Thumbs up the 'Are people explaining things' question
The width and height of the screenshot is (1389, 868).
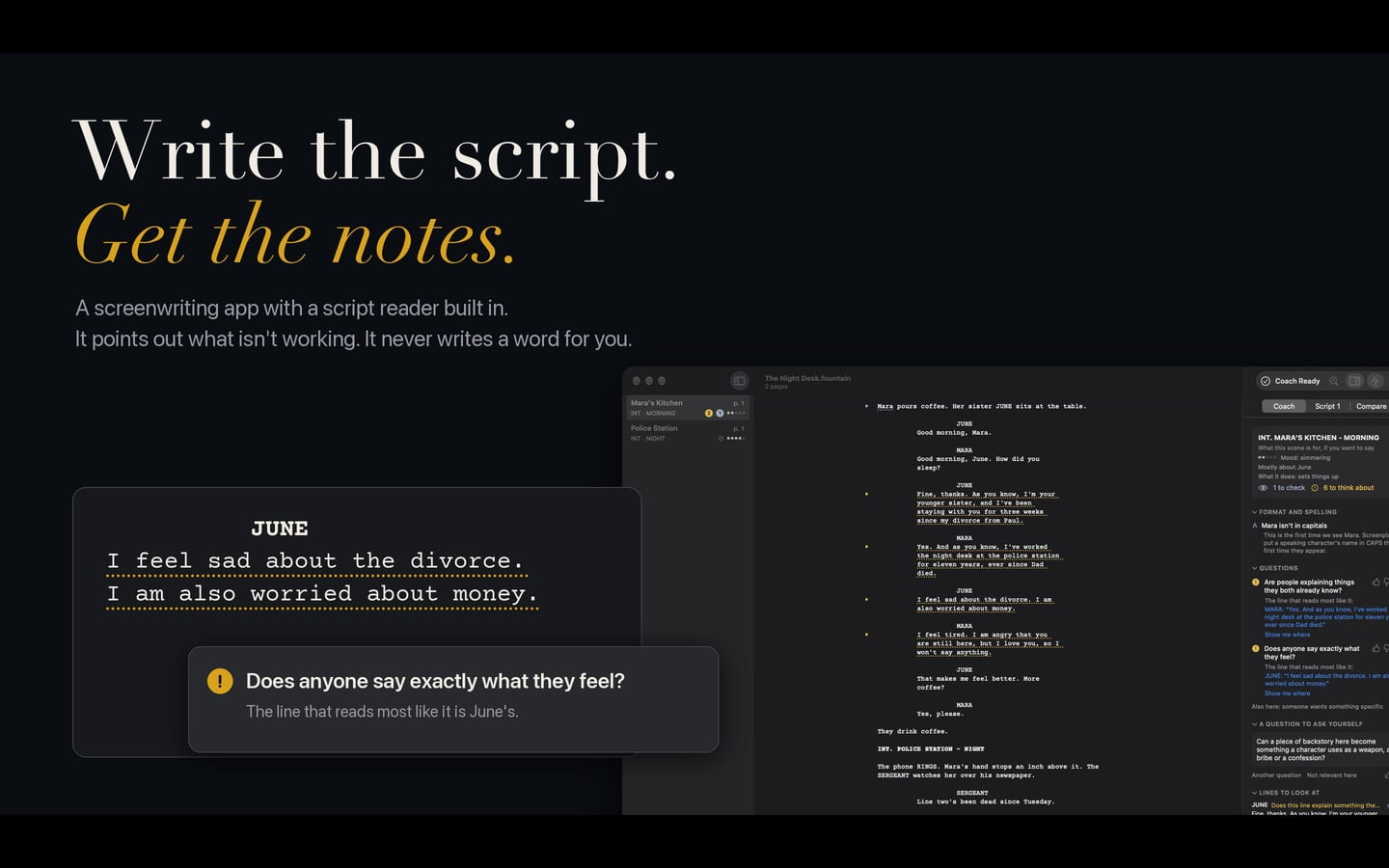tap(1375, 583)
